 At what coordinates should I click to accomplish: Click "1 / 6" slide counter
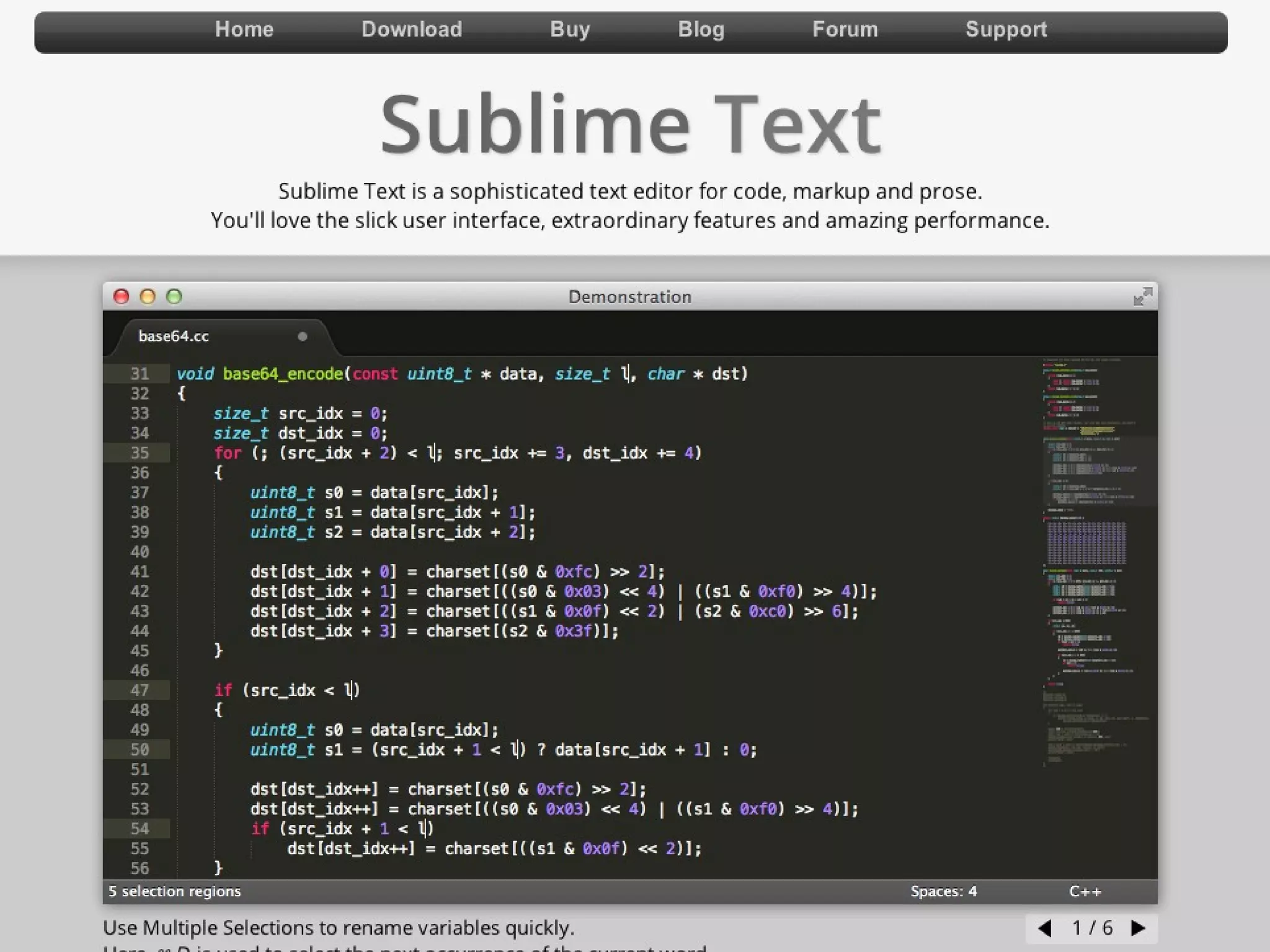[x=1092, y=928]
